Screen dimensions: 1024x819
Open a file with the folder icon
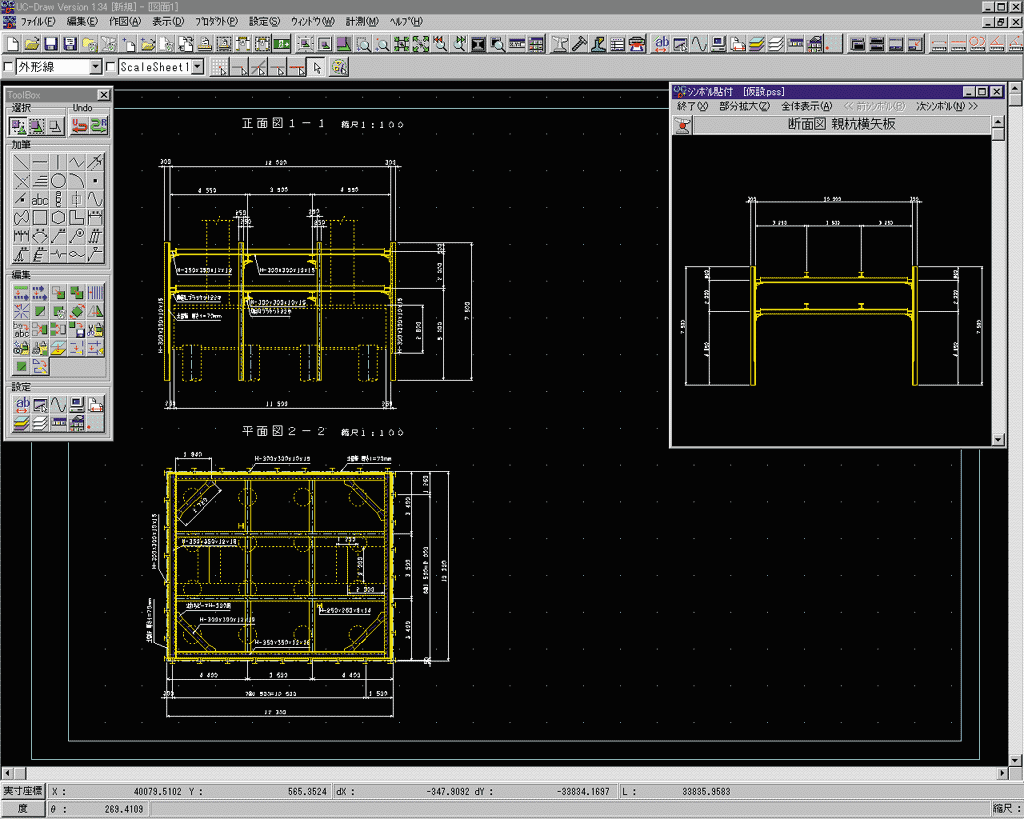[x=31, y=44]
